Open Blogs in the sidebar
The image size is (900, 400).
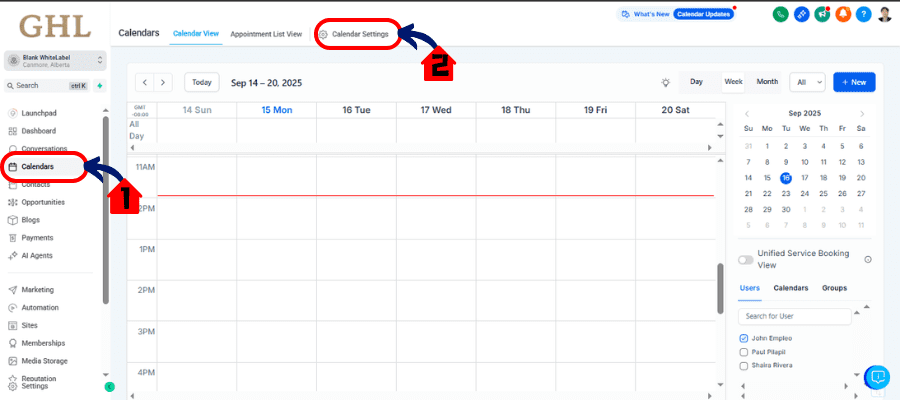tap(30, 220)
